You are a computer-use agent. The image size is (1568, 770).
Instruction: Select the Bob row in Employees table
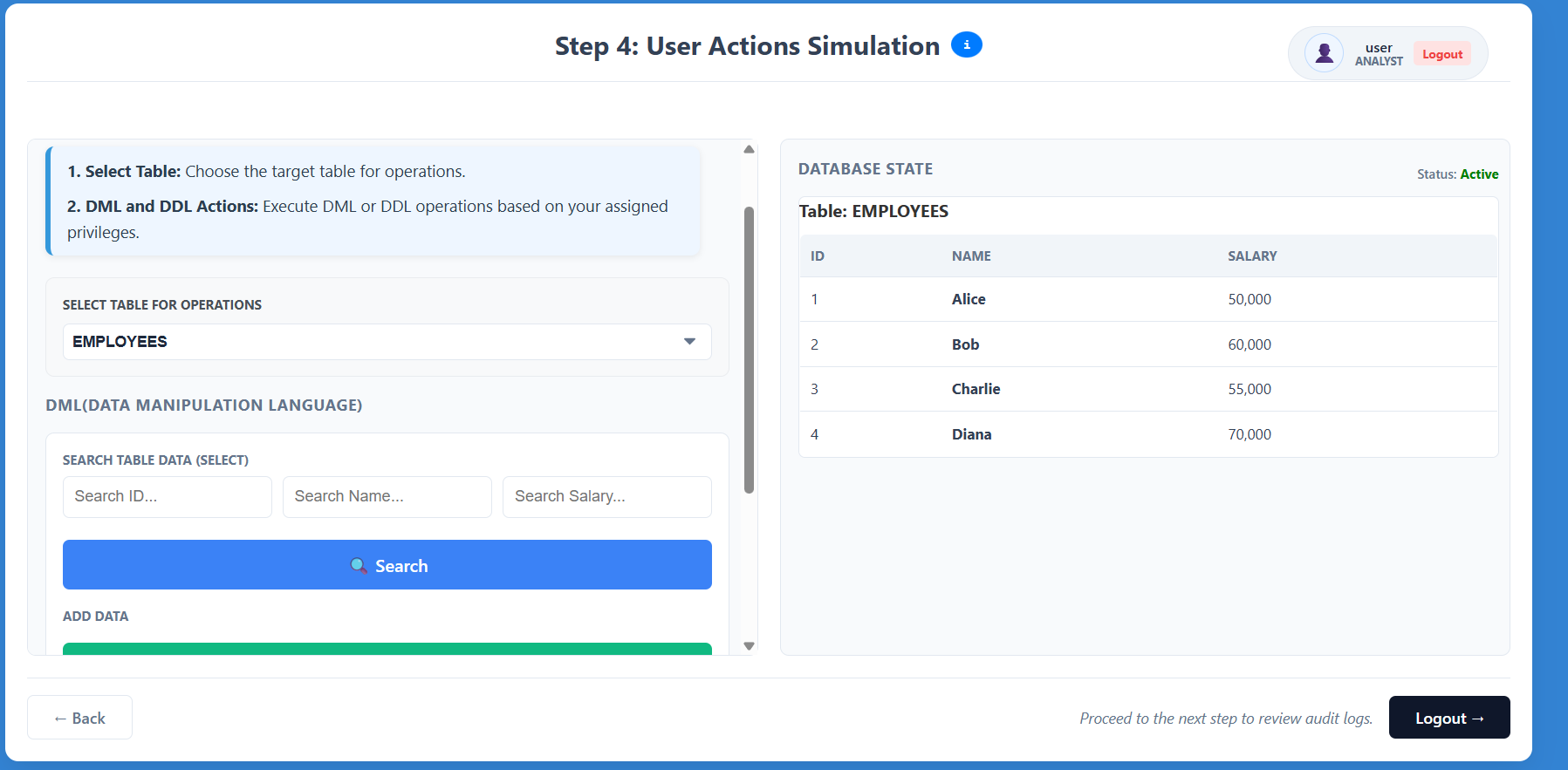tap(1147, 344)
